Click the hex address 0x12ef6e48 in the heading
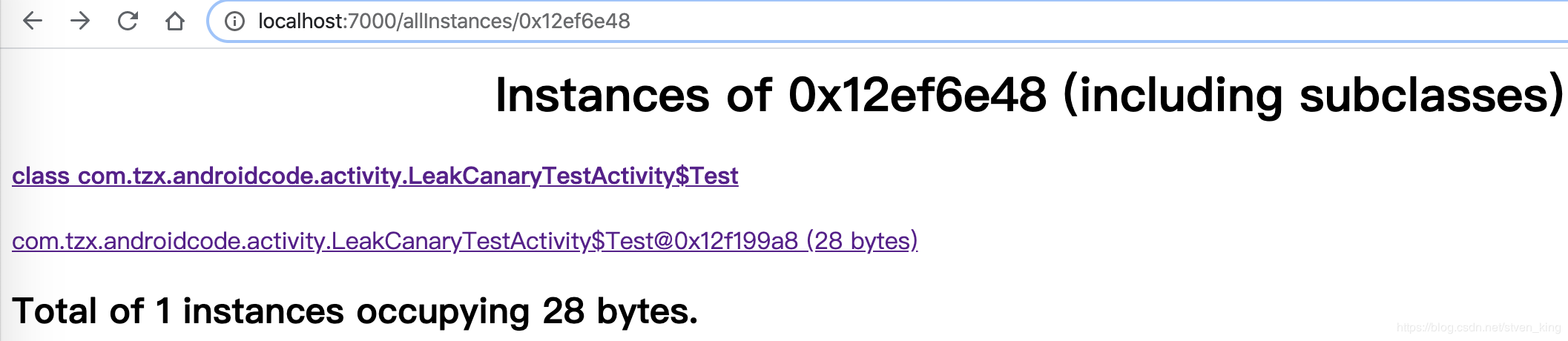The height and width of the screenshot is (341, 1568). 917,95
